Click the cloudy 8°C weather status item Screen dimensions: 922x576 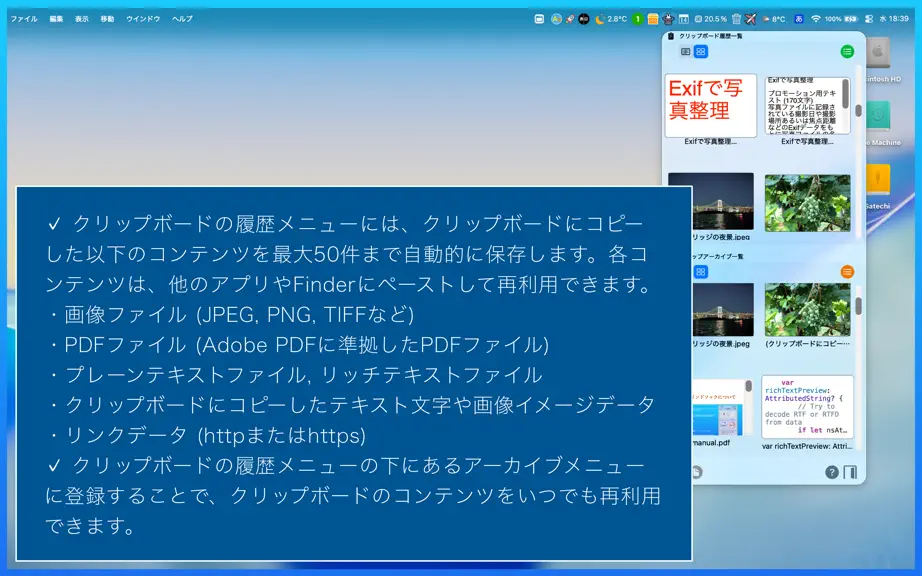tap(773, 19)
